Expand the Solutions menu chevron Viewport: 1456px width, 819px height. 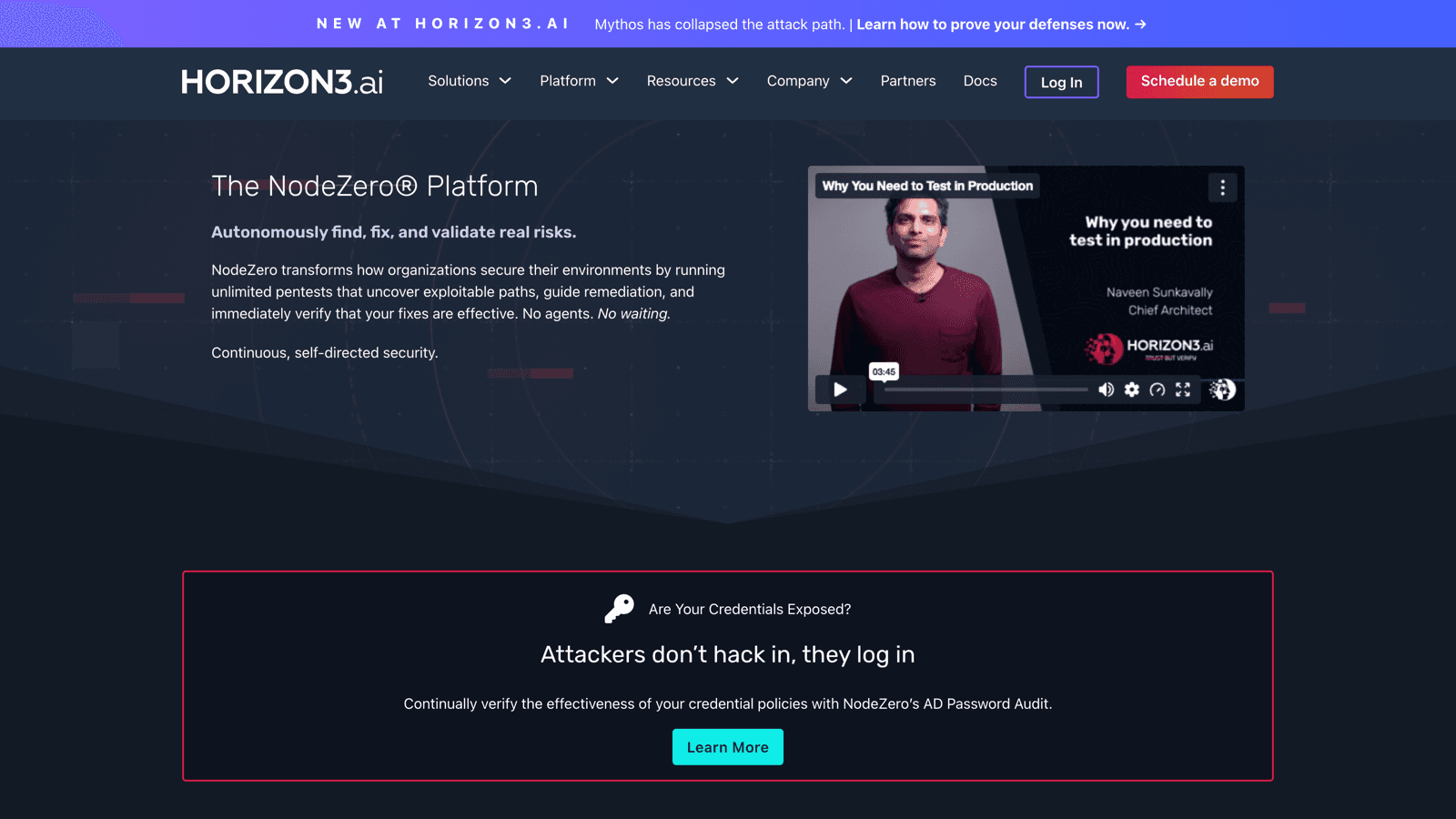(x=505, y=81)
